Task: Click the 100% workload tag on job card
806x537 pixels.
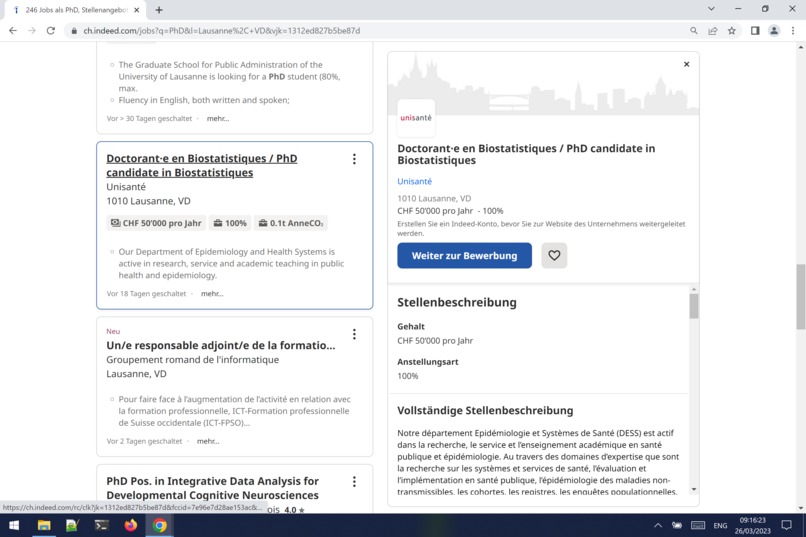Action: (230, 223)
